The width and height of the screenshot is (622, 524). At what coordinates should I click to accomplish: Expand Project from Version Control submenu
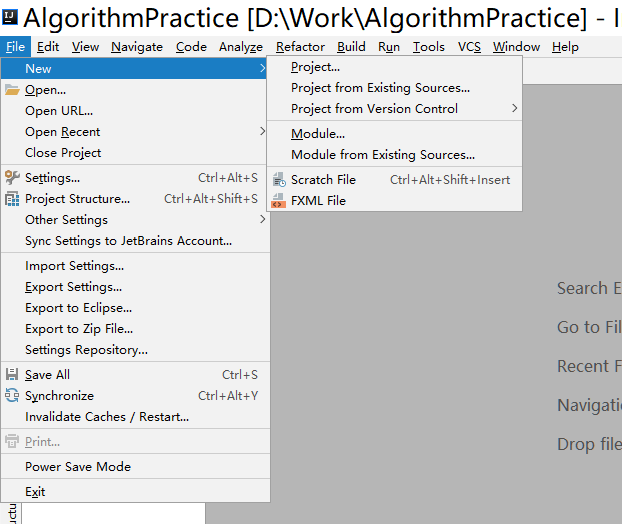(514, 109)
